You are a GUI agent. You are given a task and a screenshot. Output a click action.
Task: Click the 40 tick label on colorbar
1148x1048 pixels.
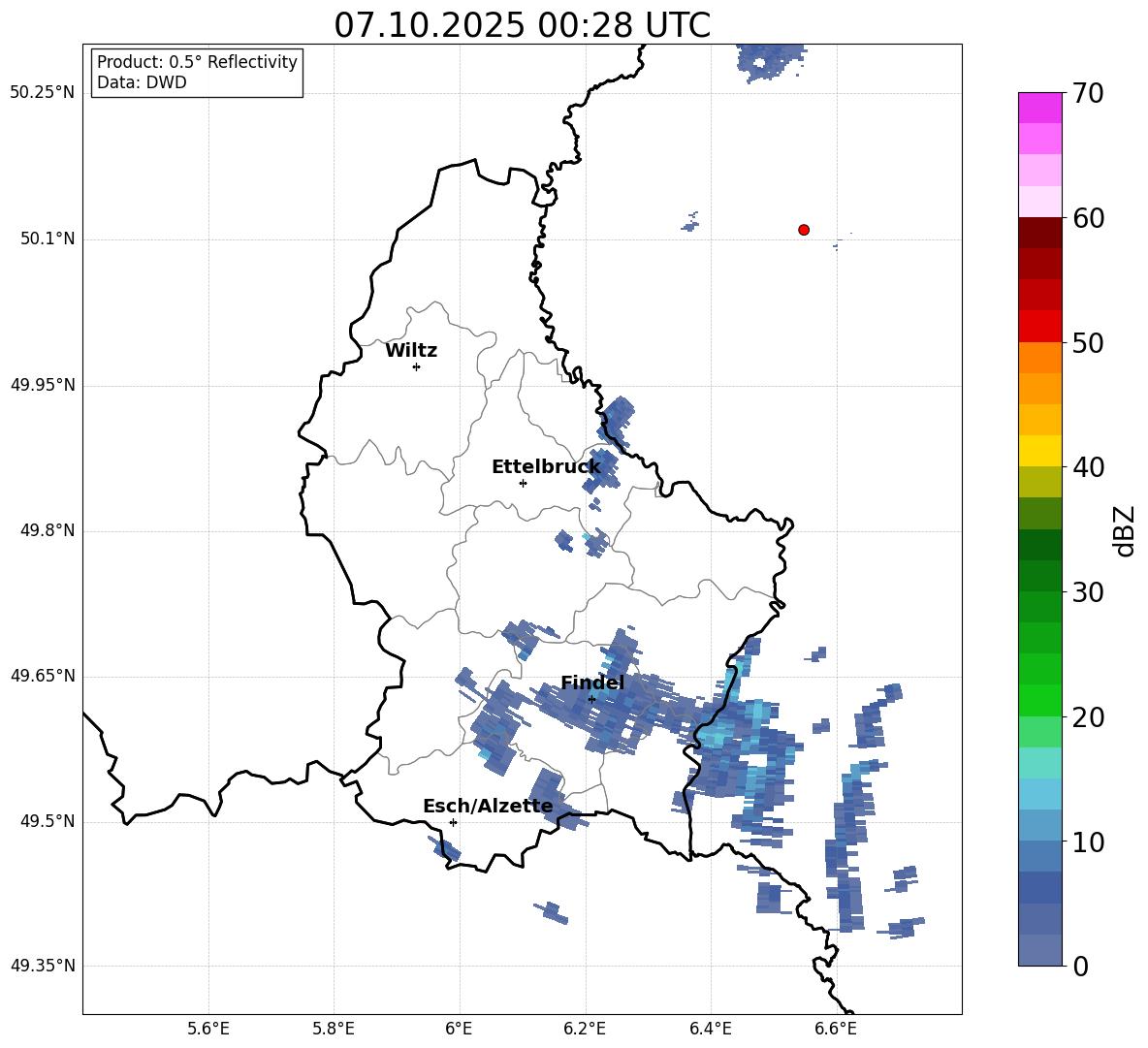1087,467
